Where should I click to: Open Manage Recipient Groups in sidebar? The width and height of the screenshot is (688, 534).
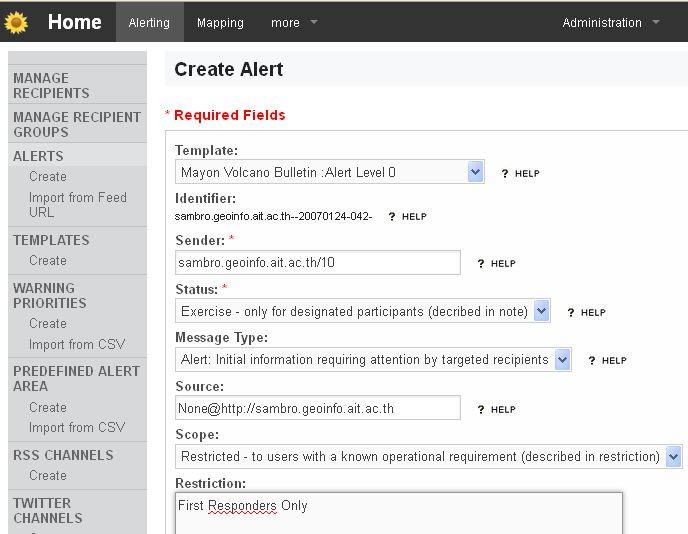tap(77, 124)
